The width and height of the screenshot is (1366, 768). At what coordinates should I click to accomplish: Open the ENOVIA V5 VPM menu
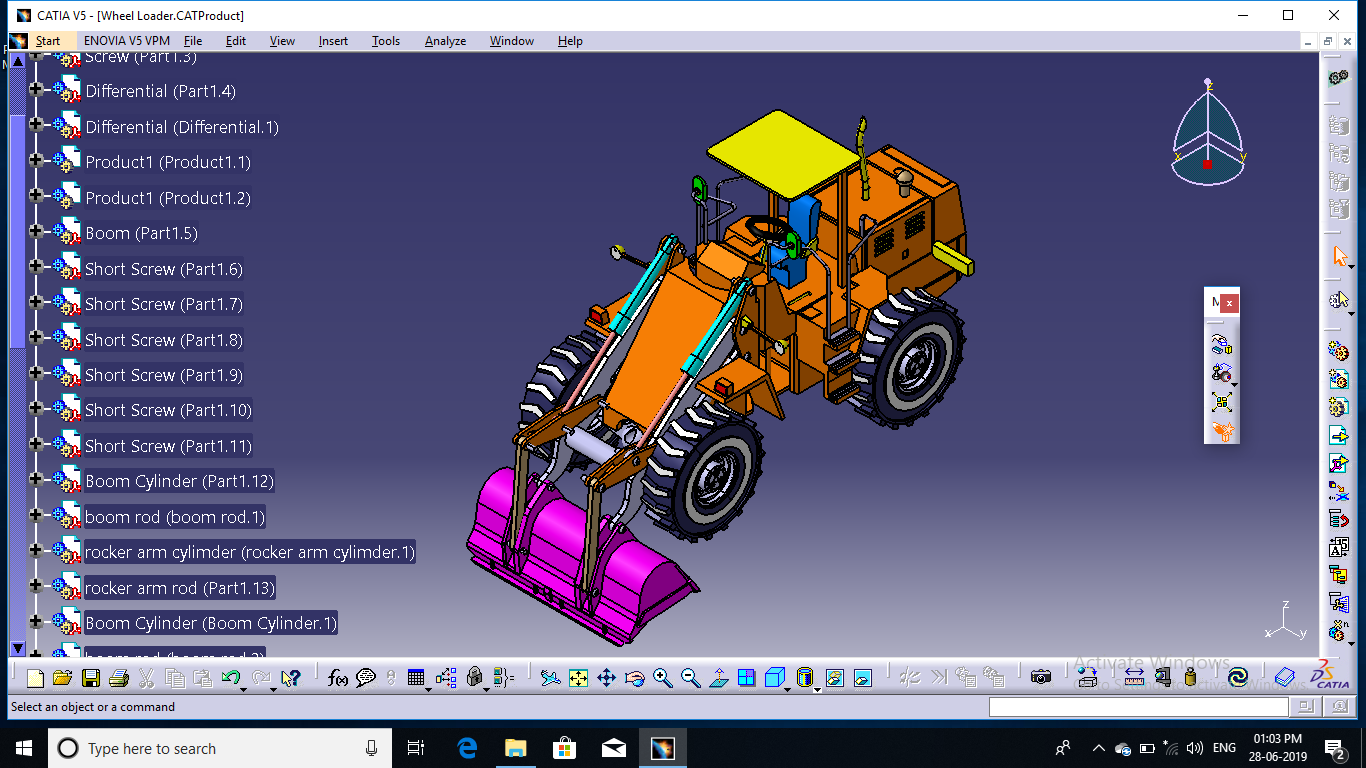click(127, 41)
